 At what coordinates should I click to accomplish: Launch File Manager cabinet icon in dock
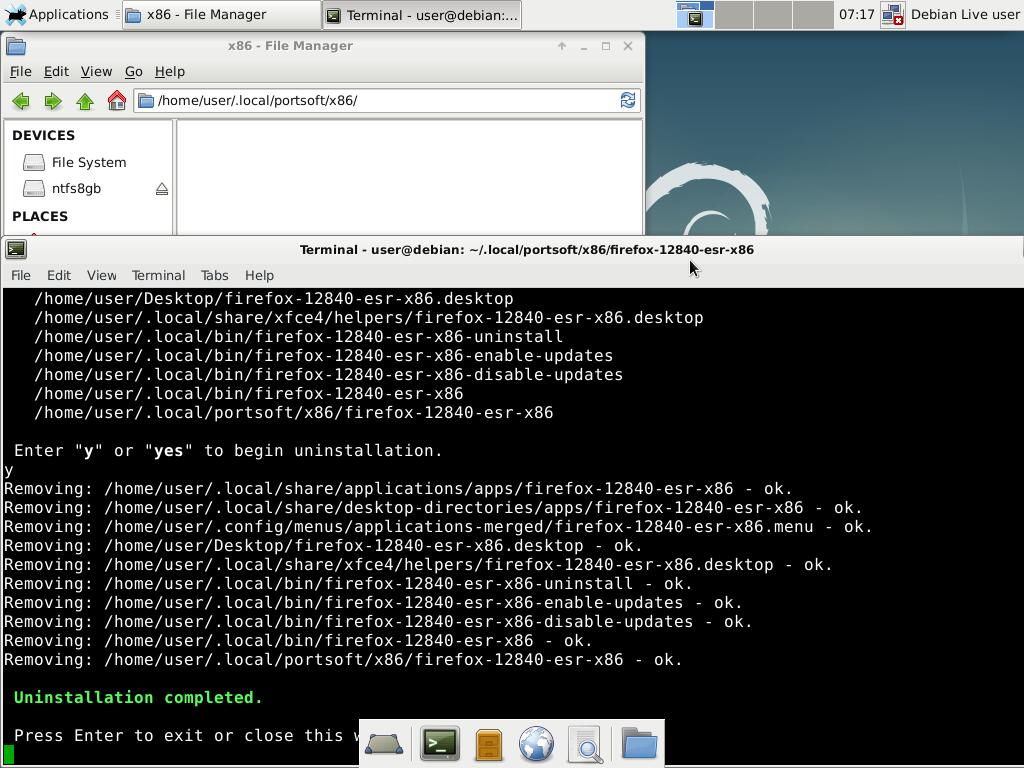[488, 744]
